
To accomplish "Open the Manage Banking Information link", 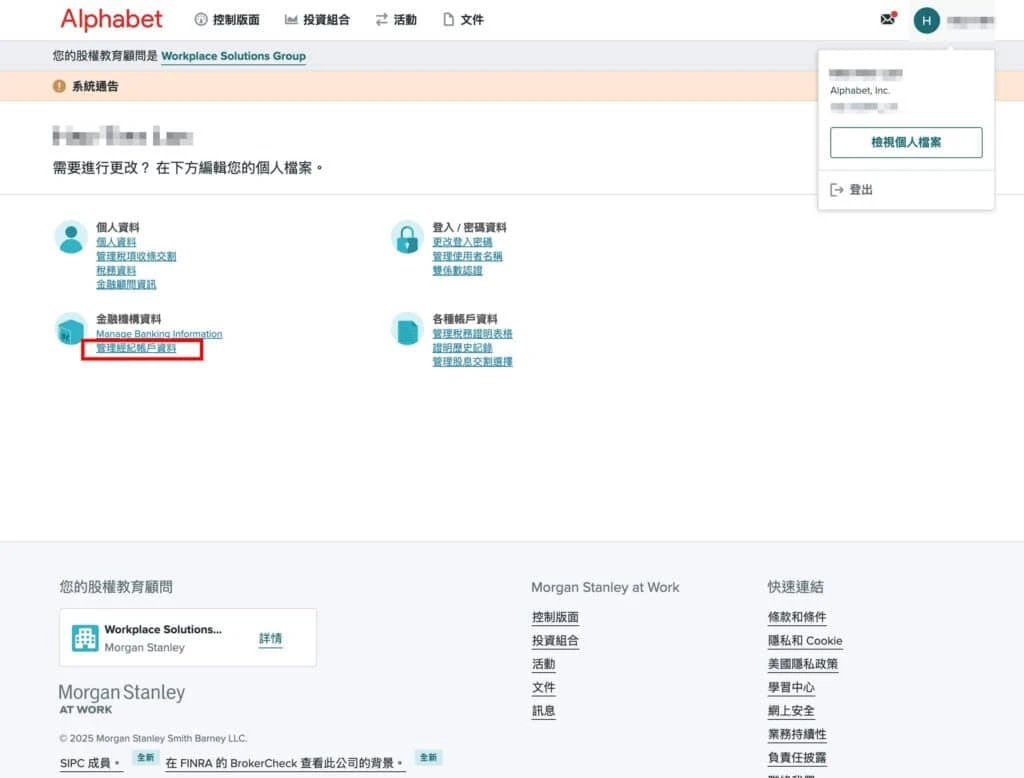I will point(159,334).
